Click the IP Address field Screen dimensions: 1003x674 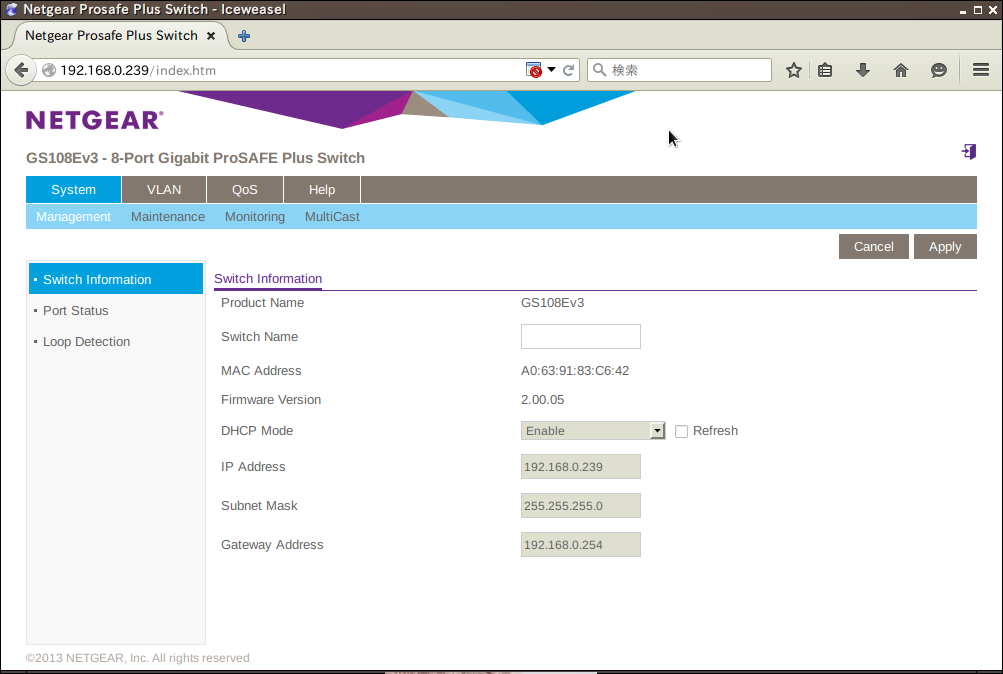(580, 467)
